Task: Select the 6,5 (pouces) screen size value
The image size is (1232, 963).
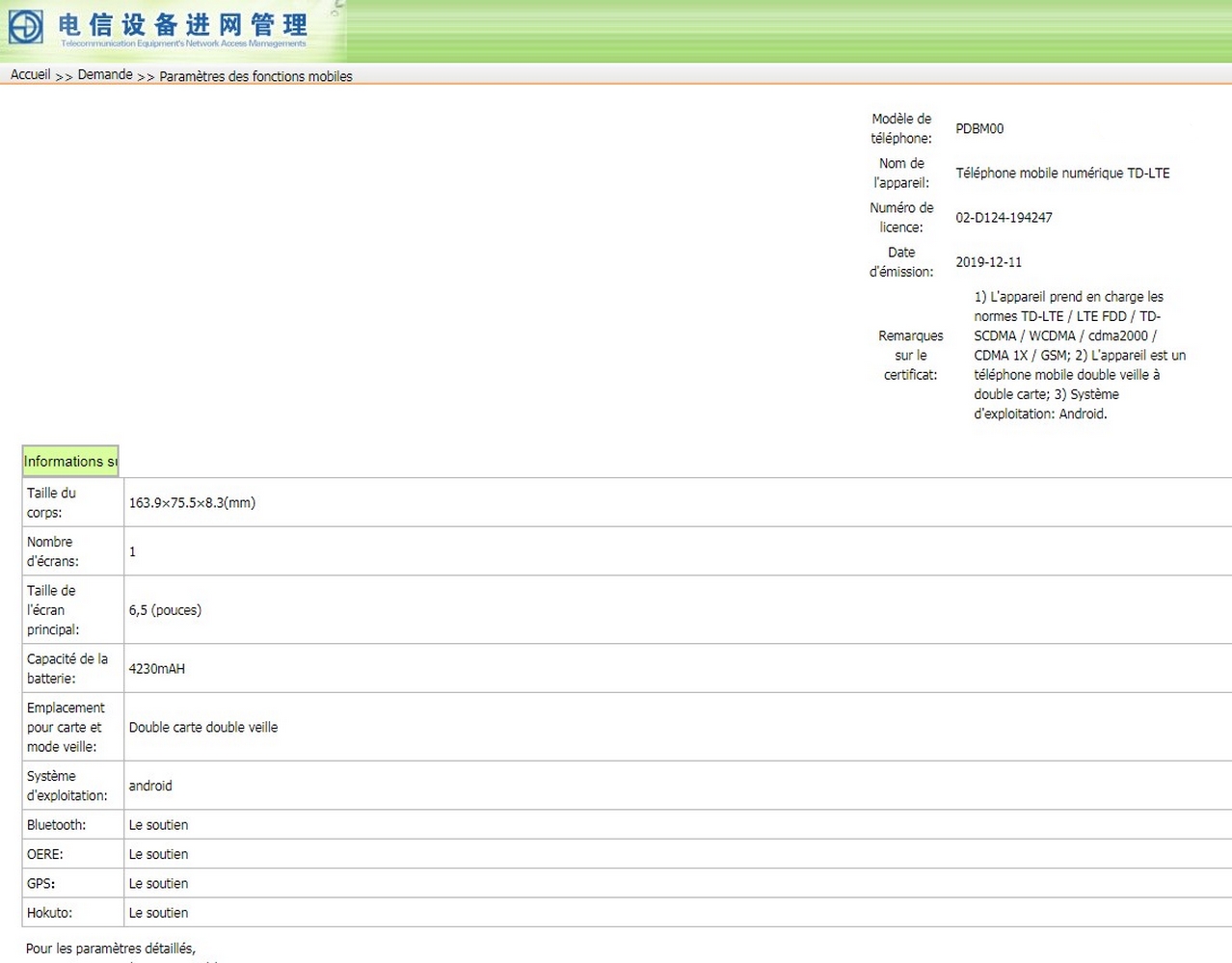Action: pyautogui.click(x=165, y=610)
